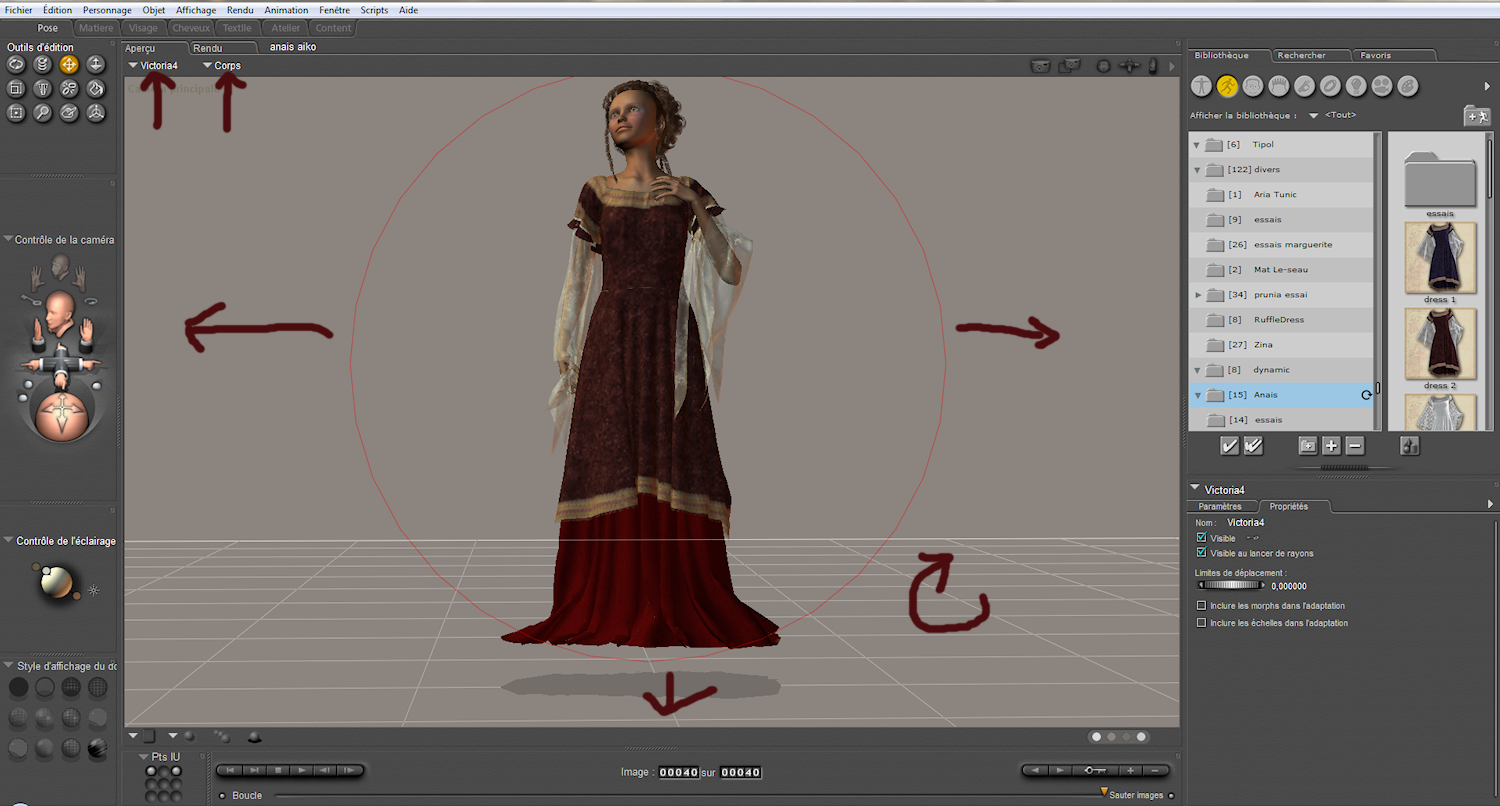Open the Faces library category
This screenshot has width=1500, height=806.
click(x=1253, y=86)
